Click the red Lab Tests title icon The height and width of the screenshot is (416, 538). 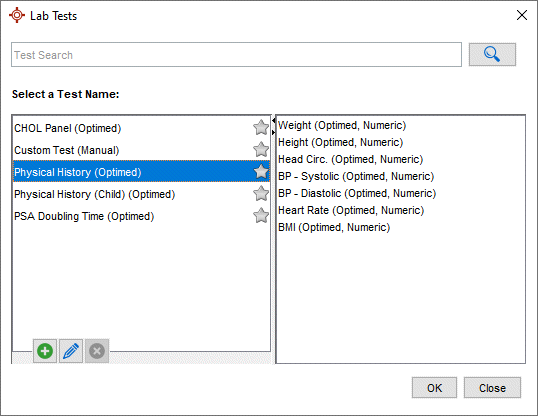click(17, 15)
